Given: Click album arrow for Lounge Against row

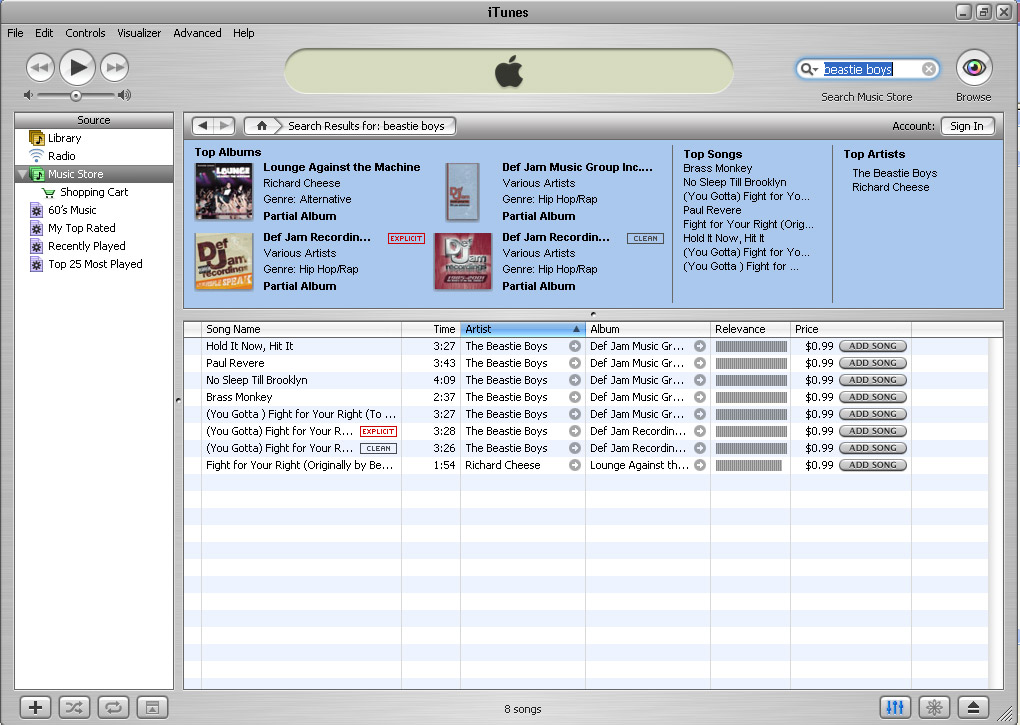Looking at the screenshot, I should pyautogui.click(x=700, y=465).
